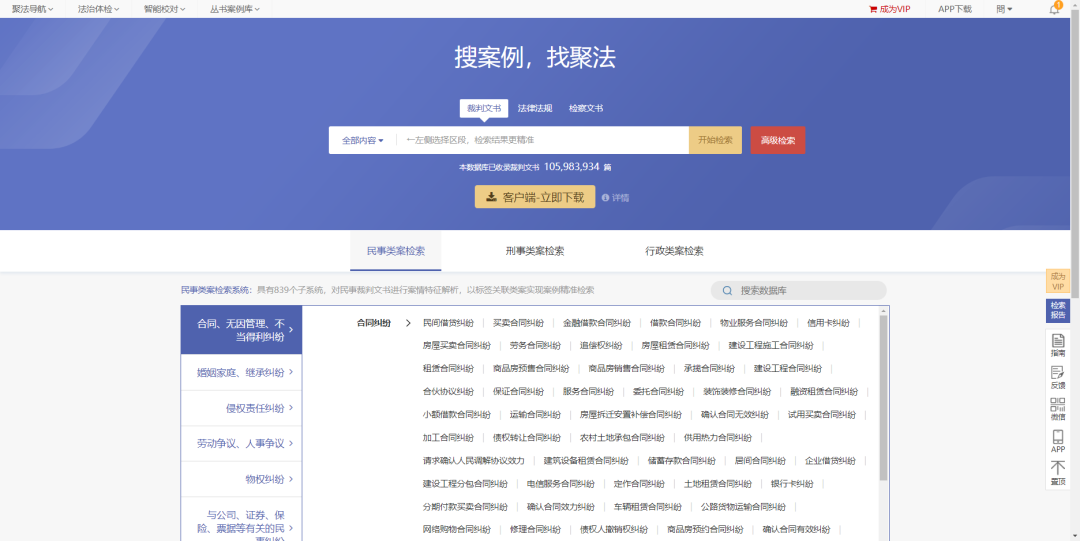The image size is (1080, 541).
Task: Expand the 婚姻家庭、继承纠纷 category
Action: tap(241, 372)
